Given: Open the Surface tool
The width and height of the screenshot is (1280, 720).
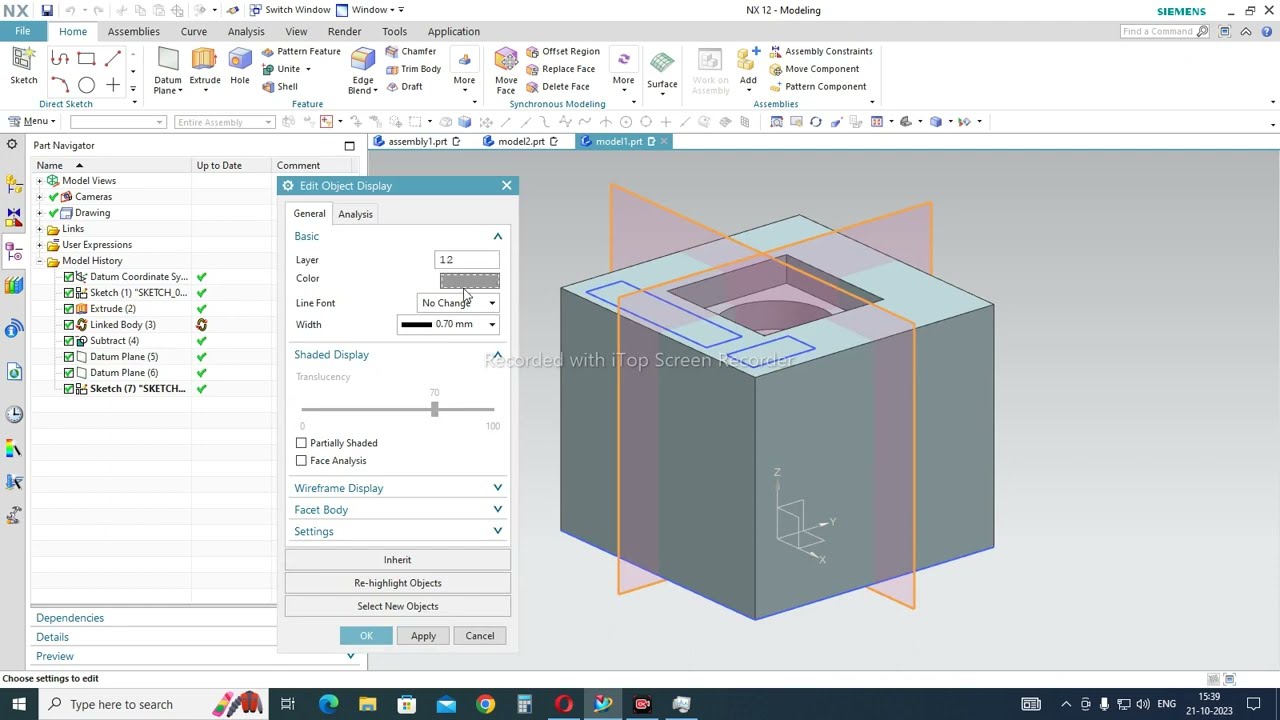Looking at the screenshot, I should tap(662, 68).
